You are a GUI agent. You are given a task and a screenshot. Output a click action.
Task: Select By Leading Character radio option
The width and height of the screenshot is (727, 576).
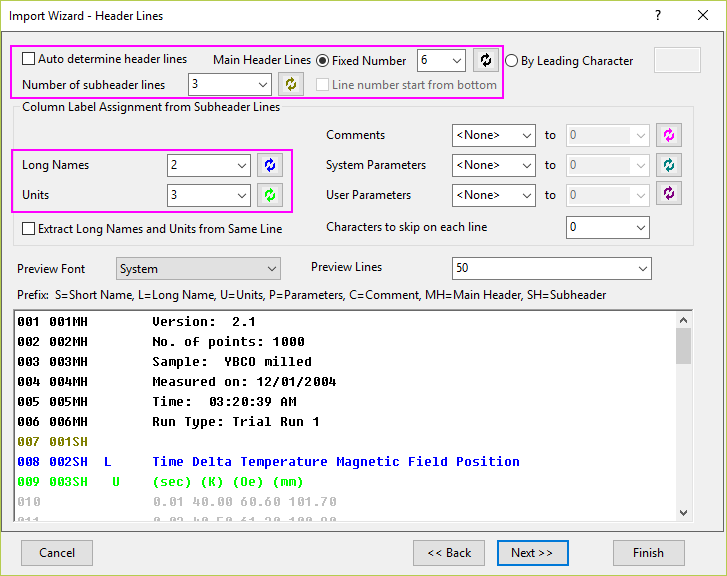[x=512, y=61]
